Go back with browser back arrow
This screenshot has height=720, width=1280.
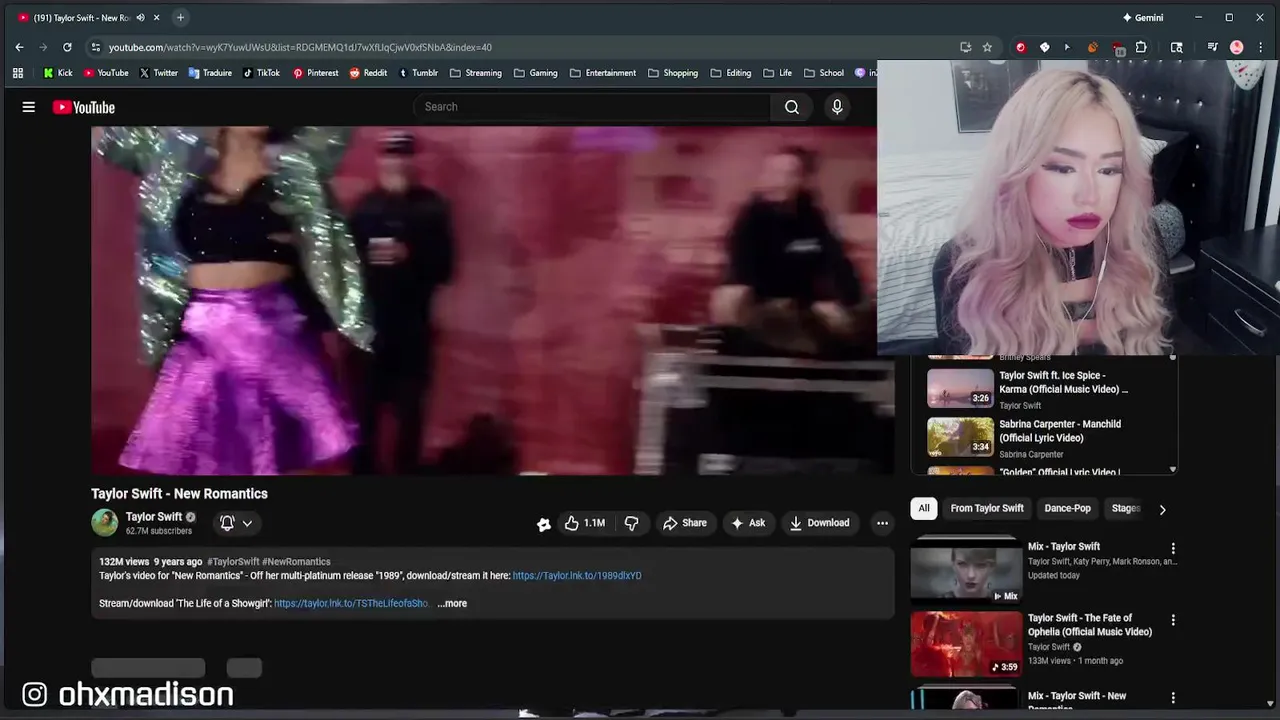pos(19,47)
